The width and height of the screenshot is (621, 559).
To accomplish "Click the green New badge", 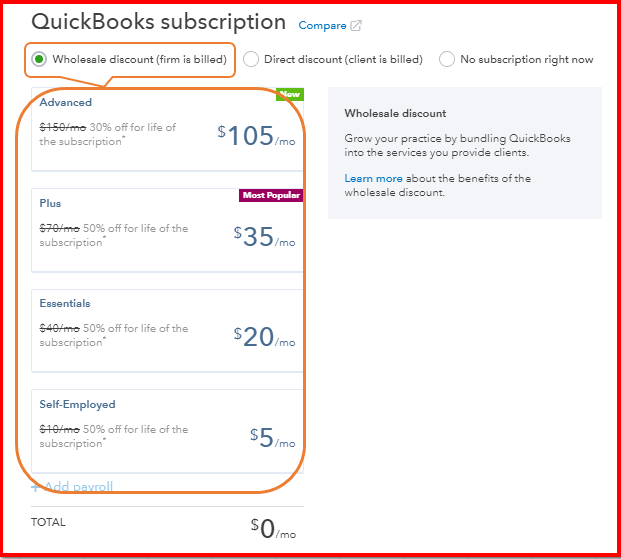I will pyautogui.click(x=290, y=95).
